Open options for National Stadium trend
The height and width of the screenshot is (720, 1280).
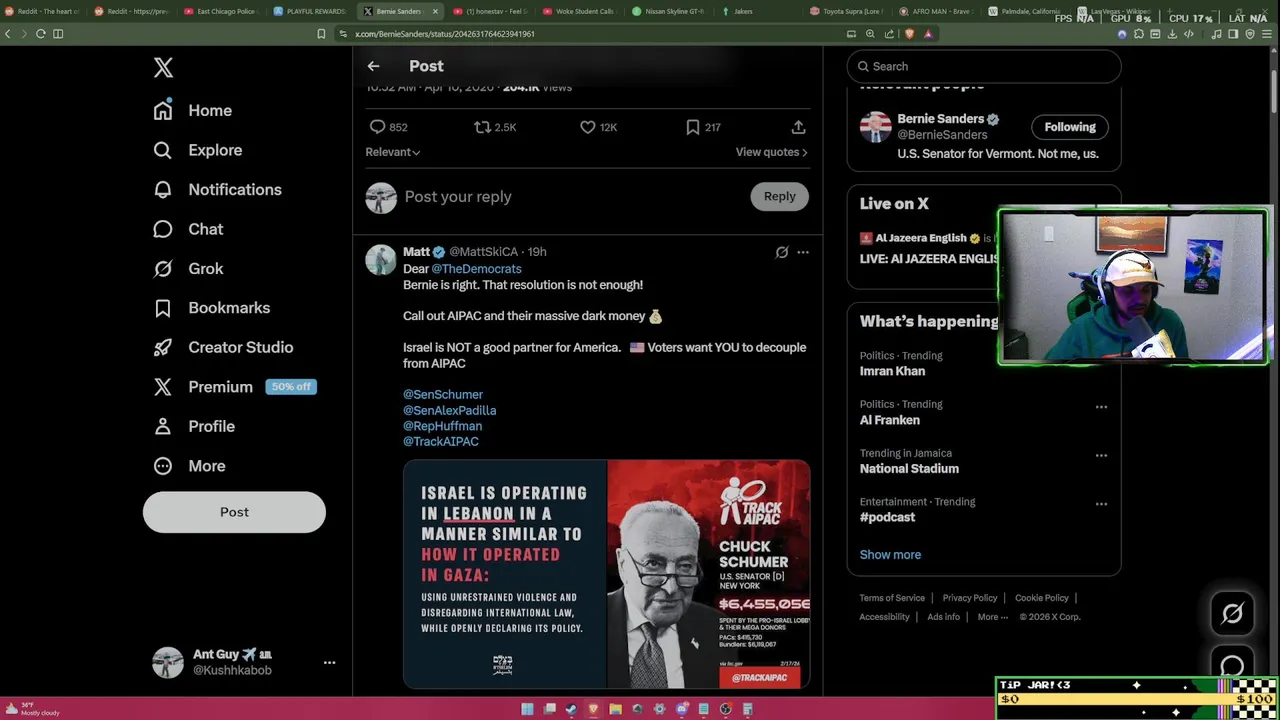(1101, 456)
